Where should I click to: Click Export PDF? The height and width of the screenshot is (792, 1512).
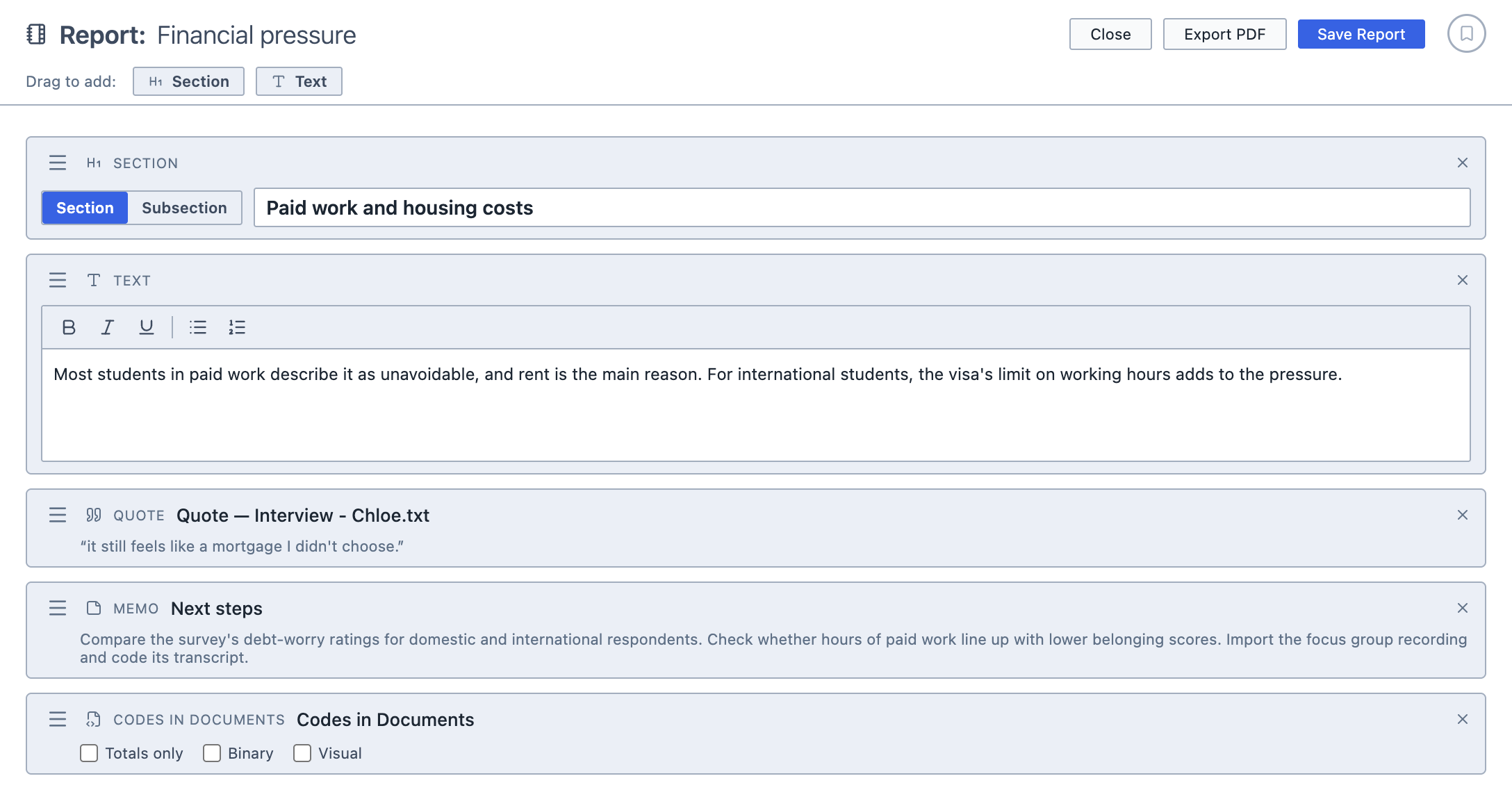(x=1224, y=34)
